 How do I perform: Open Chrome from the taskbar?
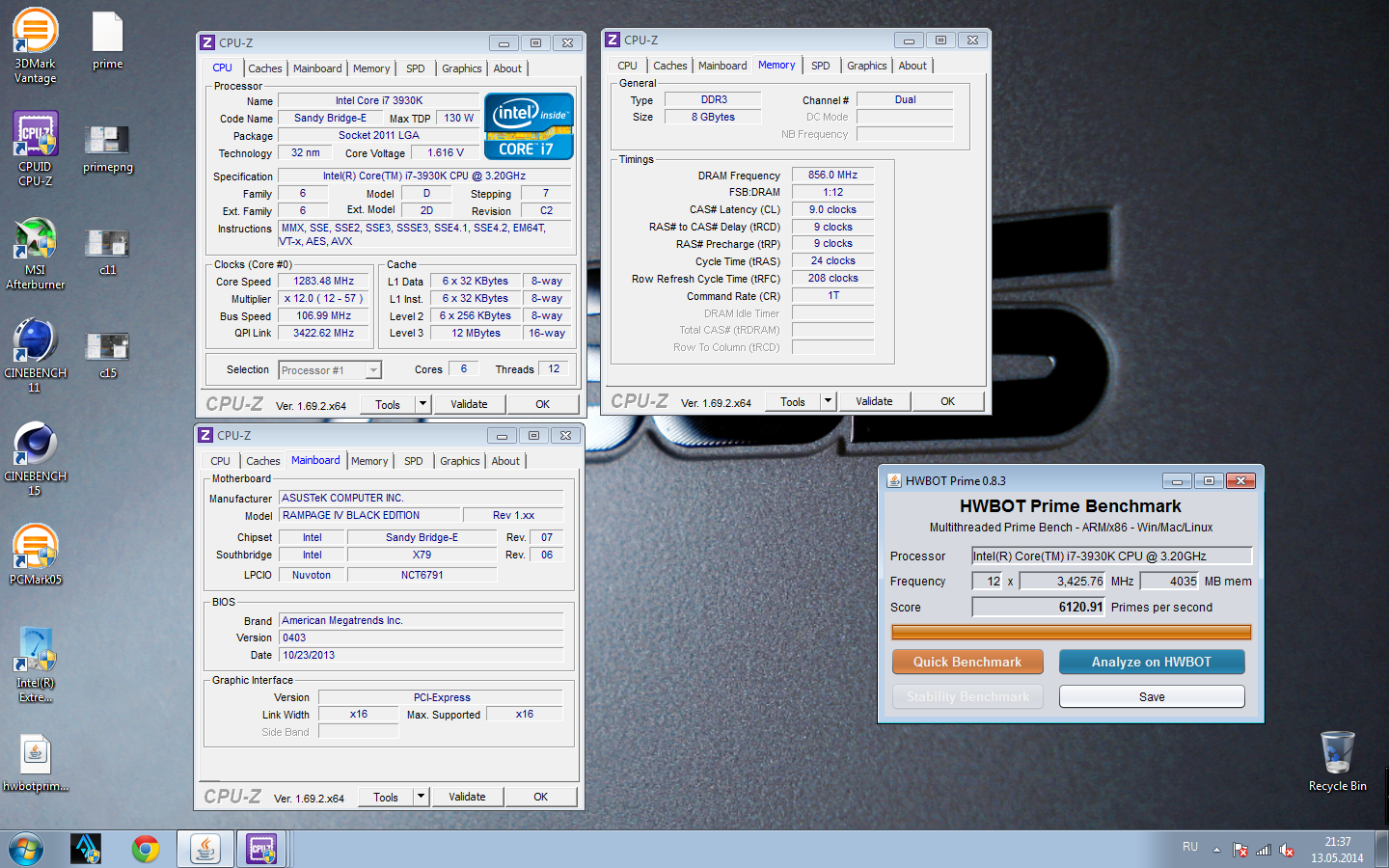tap(146, 850)
